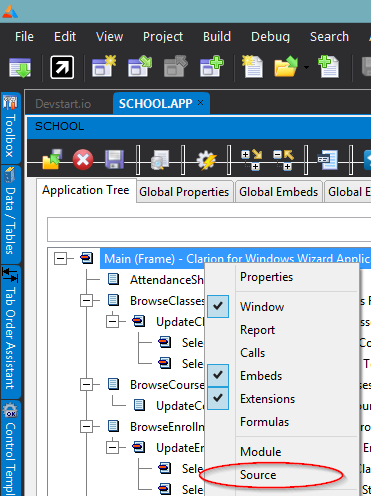Click the new solution icon with star

pos(104,66)
